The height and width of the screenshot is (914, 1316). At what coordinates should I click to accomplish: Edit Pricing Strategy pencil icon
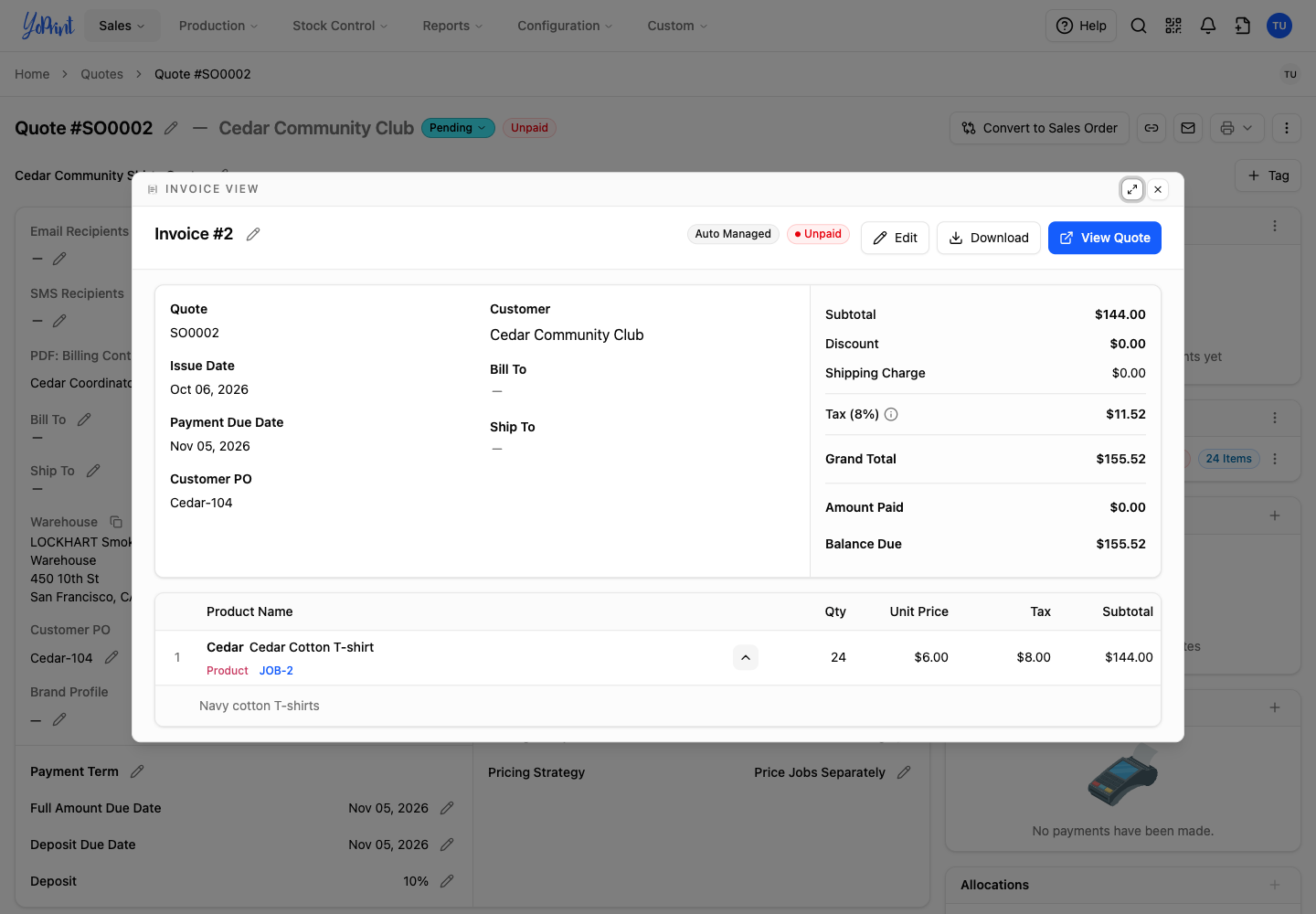(904, 772)
